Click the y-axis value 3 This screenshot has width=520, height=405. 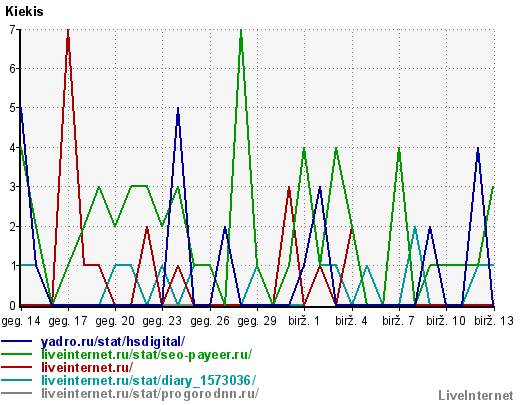tap(12, 187)
